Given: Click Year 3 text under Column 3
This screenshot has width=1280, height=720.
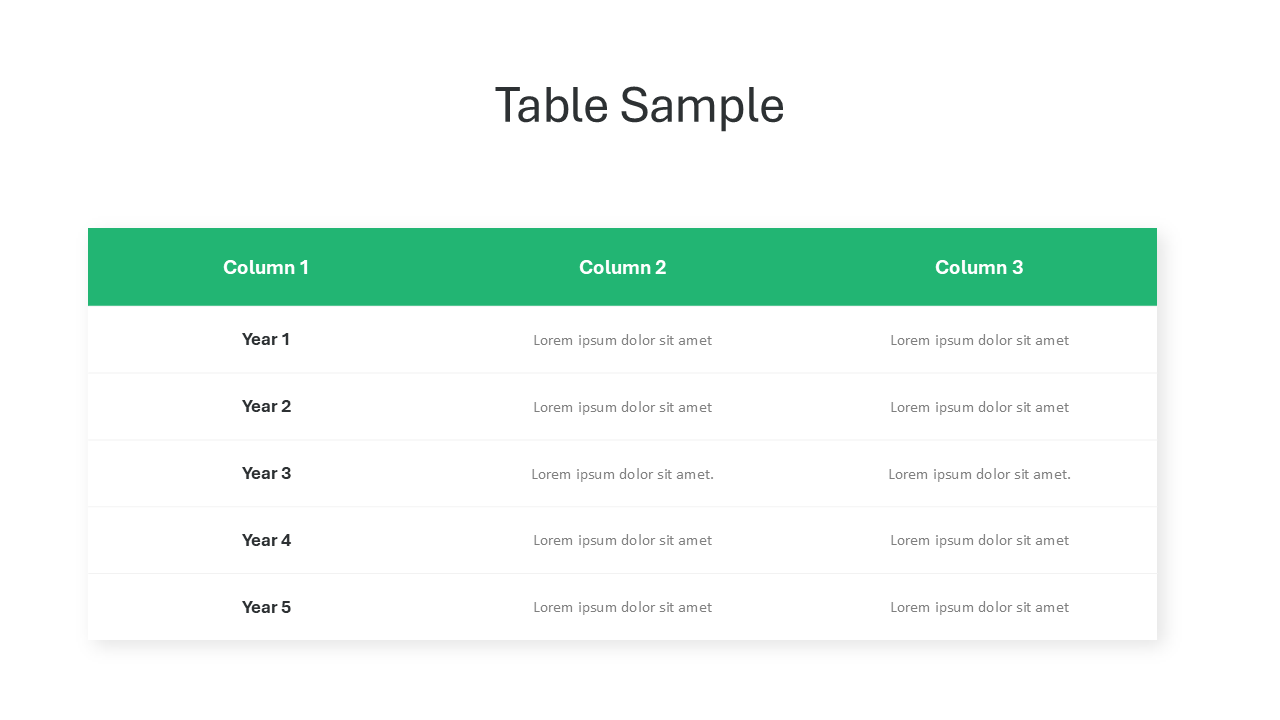Looking at the screenshot, I should pos(979,474).
